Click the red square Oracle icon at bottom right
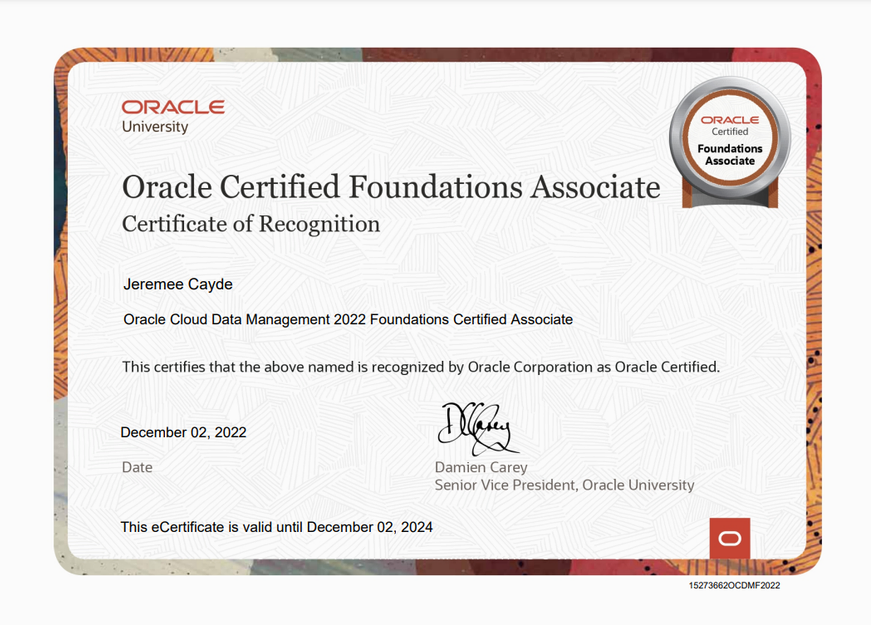This screenshot has width=871, height=625. 729,538
